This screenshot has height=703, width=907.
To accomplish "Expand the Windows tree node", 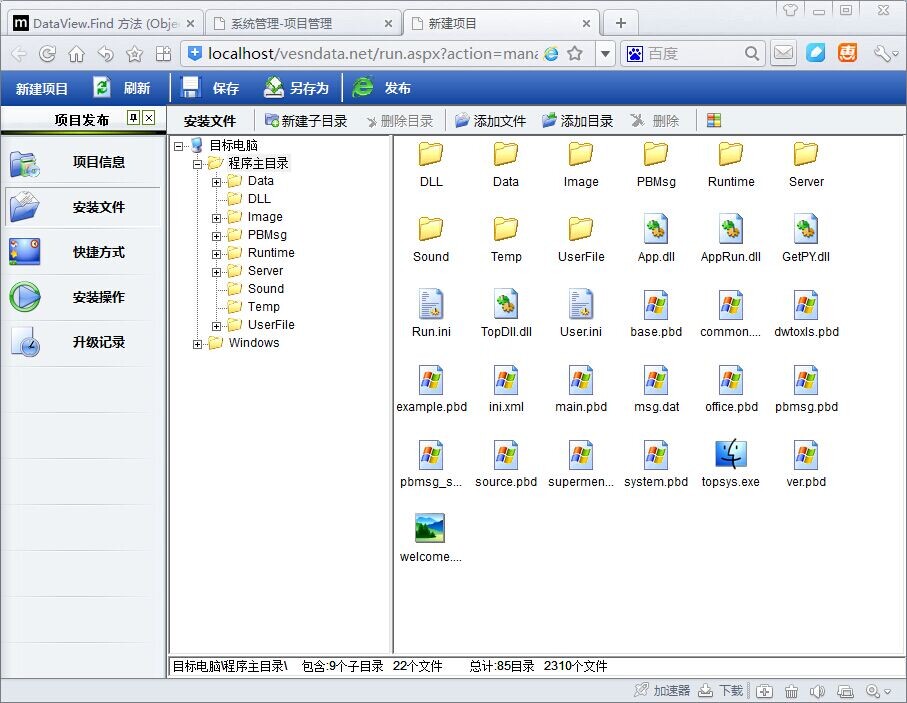I will pos(198,344).
